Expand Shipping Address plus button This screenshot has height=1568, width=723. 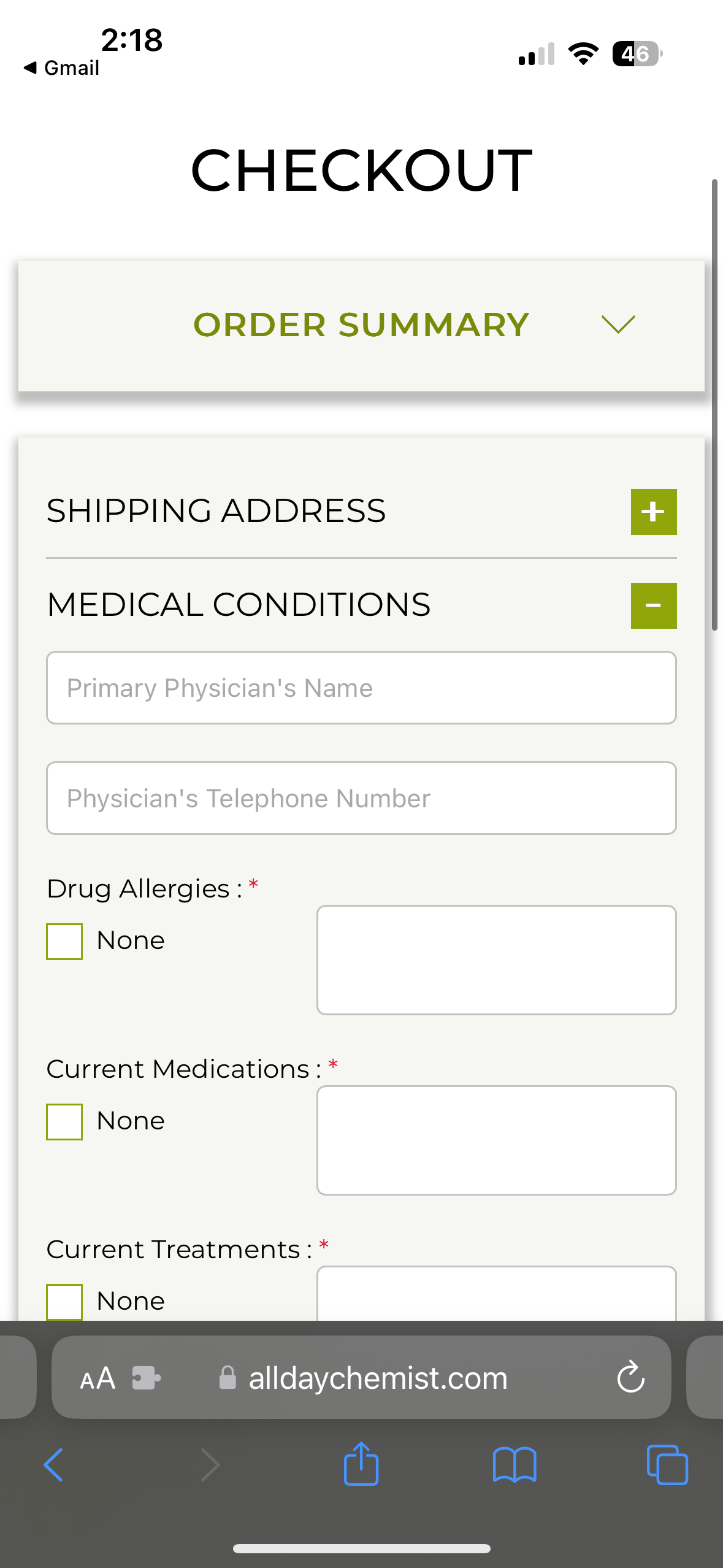(x=654, y=512)
